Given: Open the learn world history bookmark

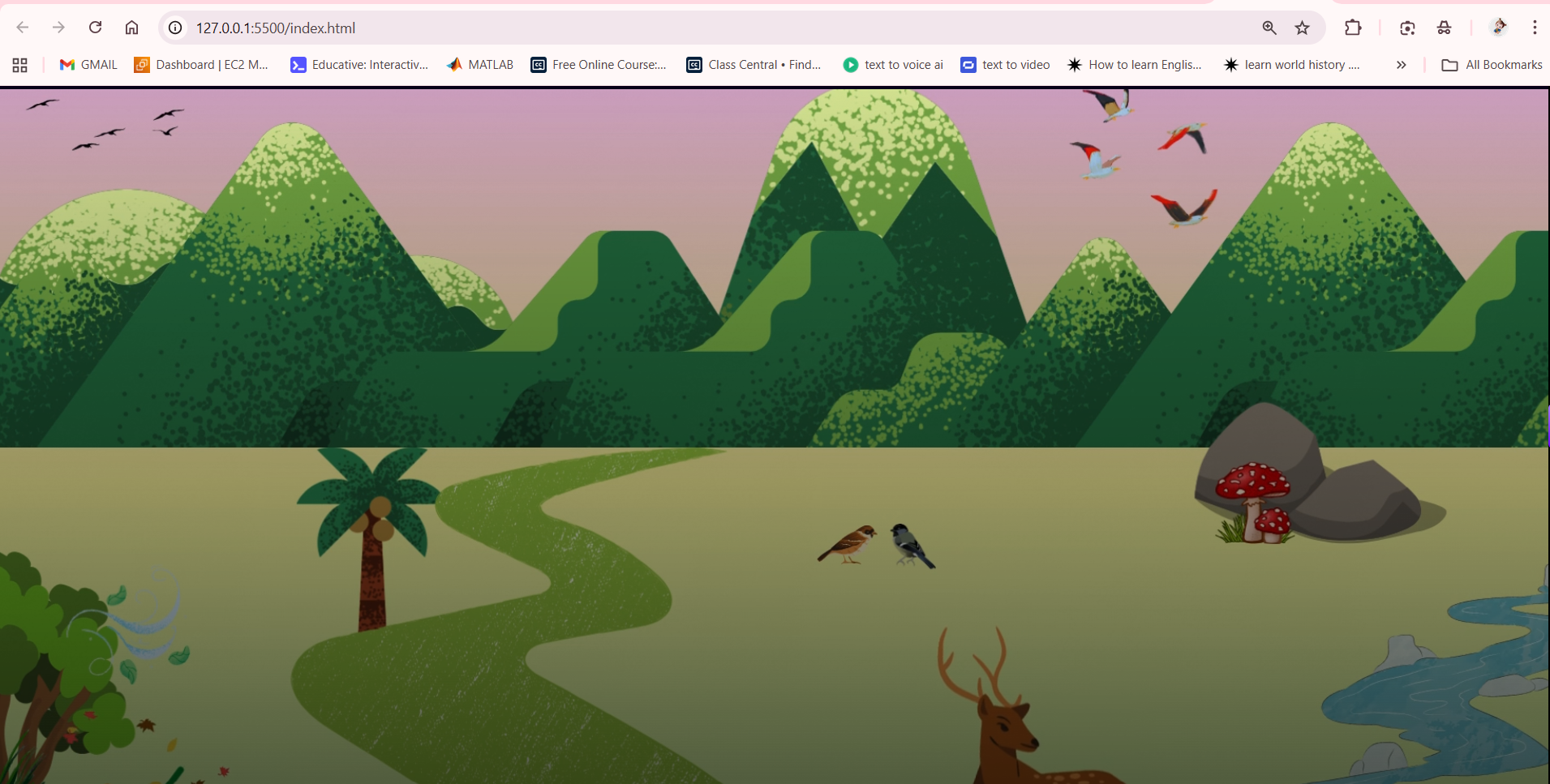Looking at the screenshot, I should coord(1292,65).
